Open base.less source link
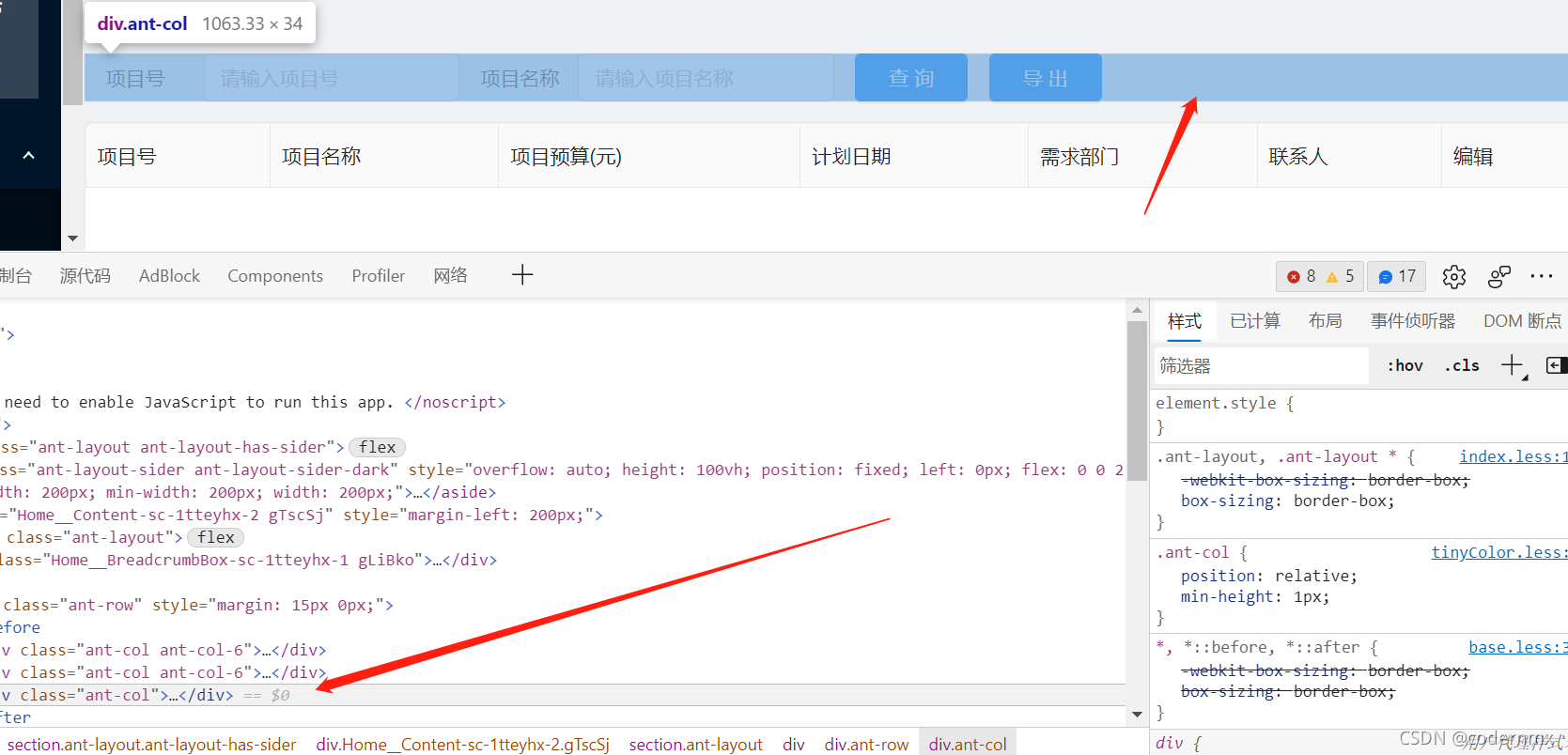Viewport: 1568px width, 755px height. tap(1517, 647)
